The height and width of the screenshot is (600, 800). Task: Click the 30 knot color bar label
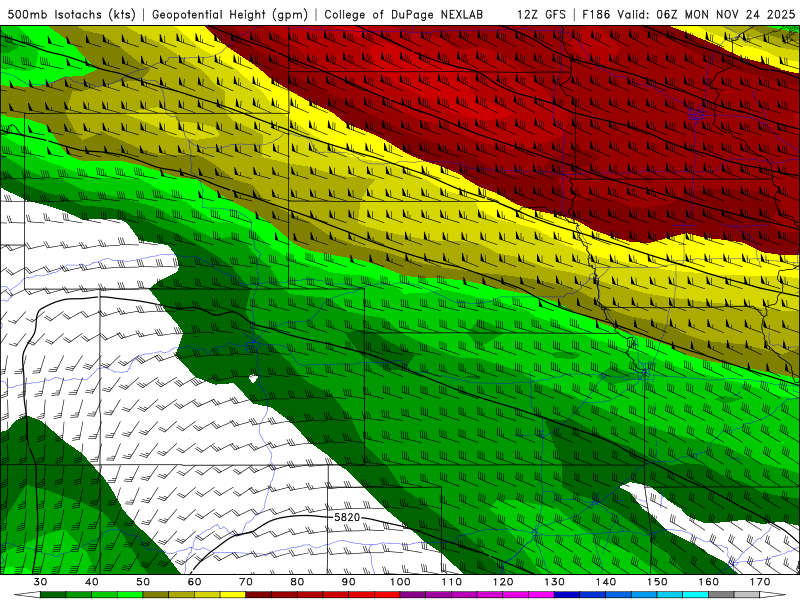[40, 582]
